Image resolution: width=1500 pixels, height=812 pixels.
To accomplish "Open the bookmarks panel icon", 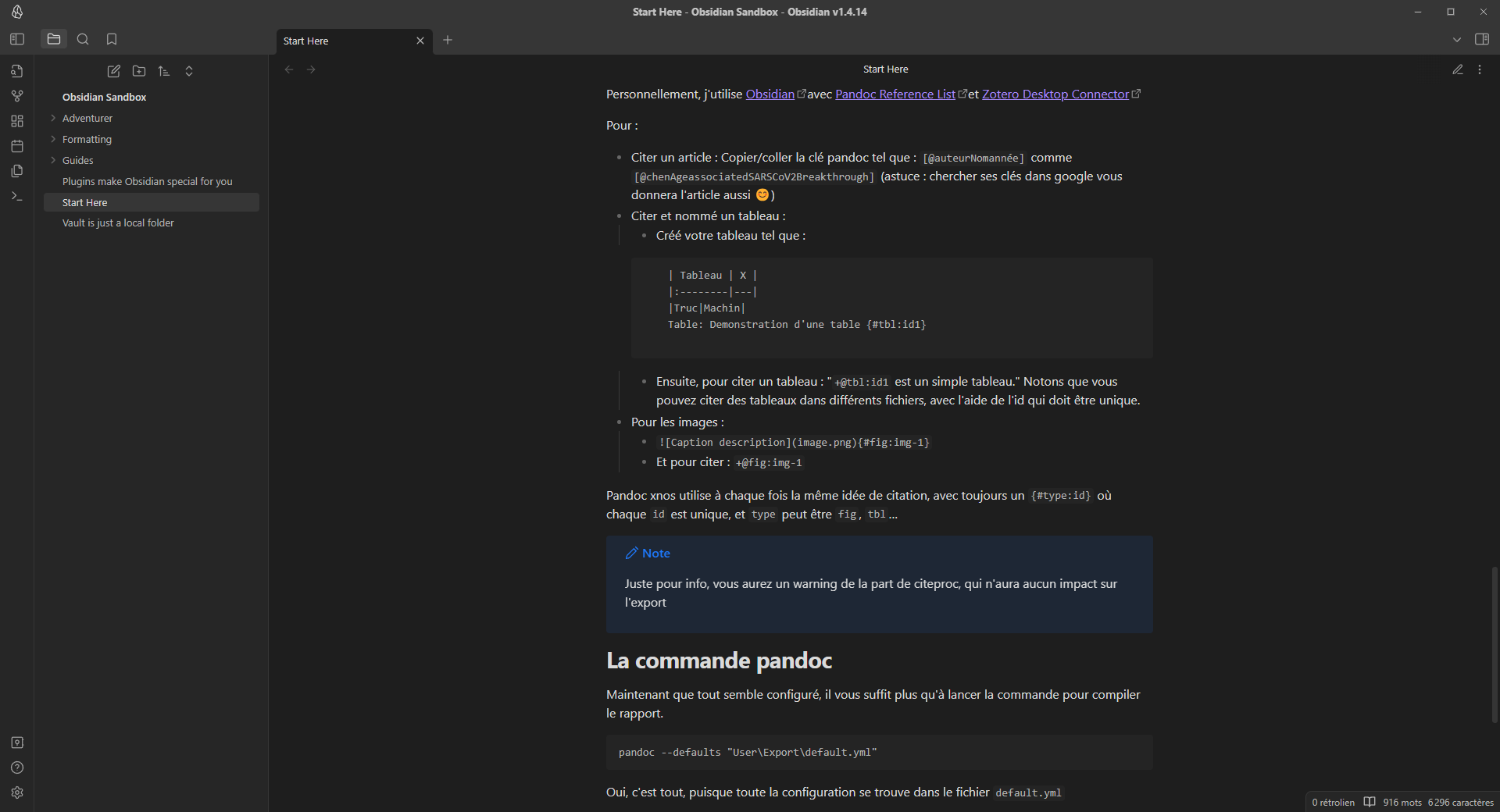I will point(111,39).
